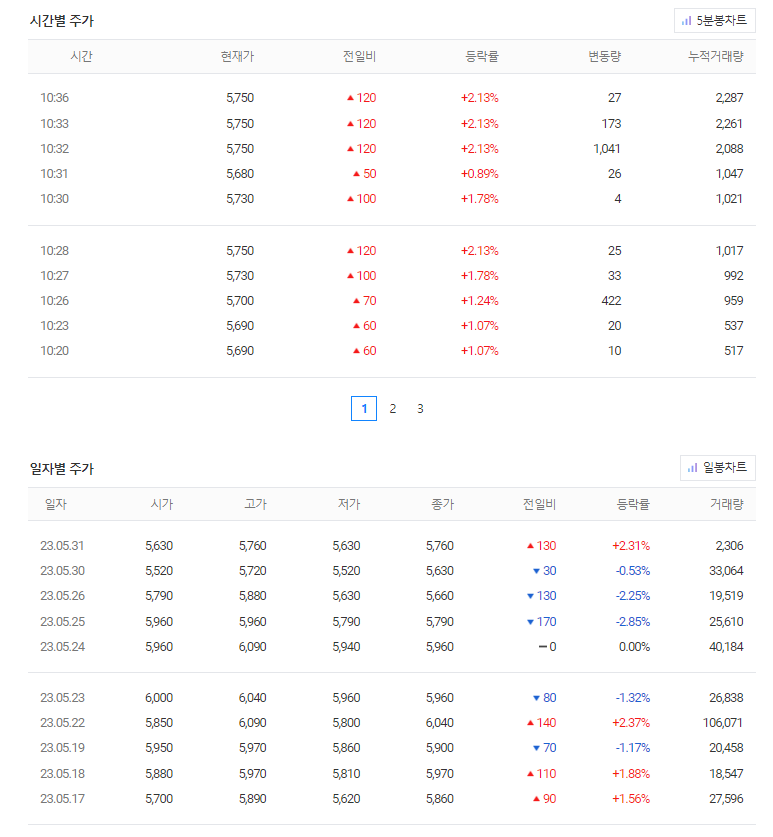Click the 시간별 주가 section heading

[x=62, y=21]
